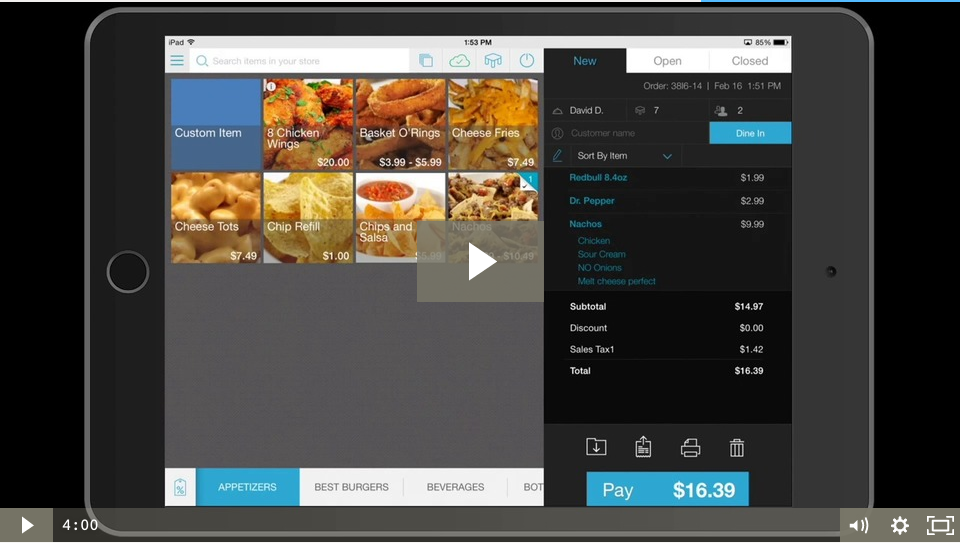Click the NO Onions modifier
Screen dimensions: 960x543
pyautogui.click(x=599, y=268)
